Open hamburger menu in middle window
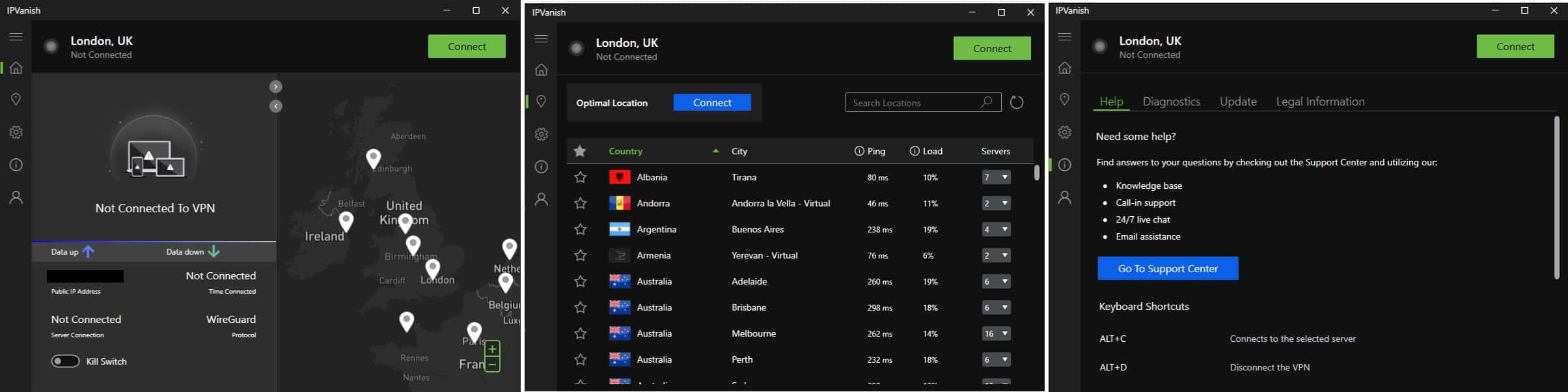The image size is (1568, 392). [x=541, y=39]
